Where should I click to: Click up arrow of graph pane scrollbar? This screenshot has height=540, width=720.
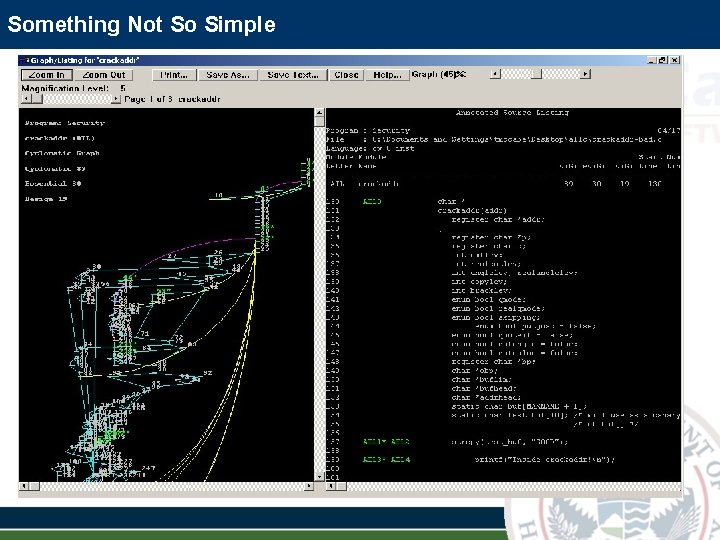pos(320,113)
